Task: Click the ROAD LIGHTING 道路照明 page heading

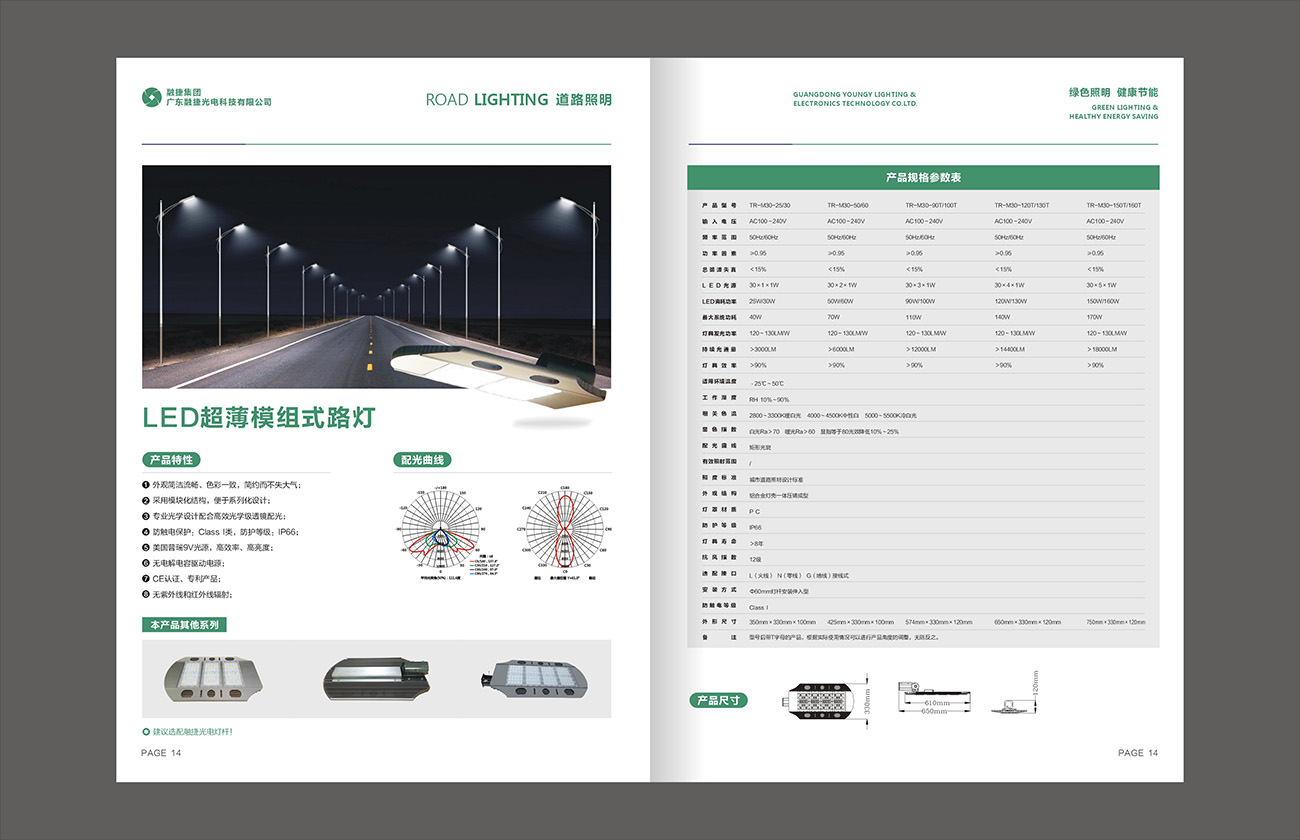Action: [x=518, y=99]
